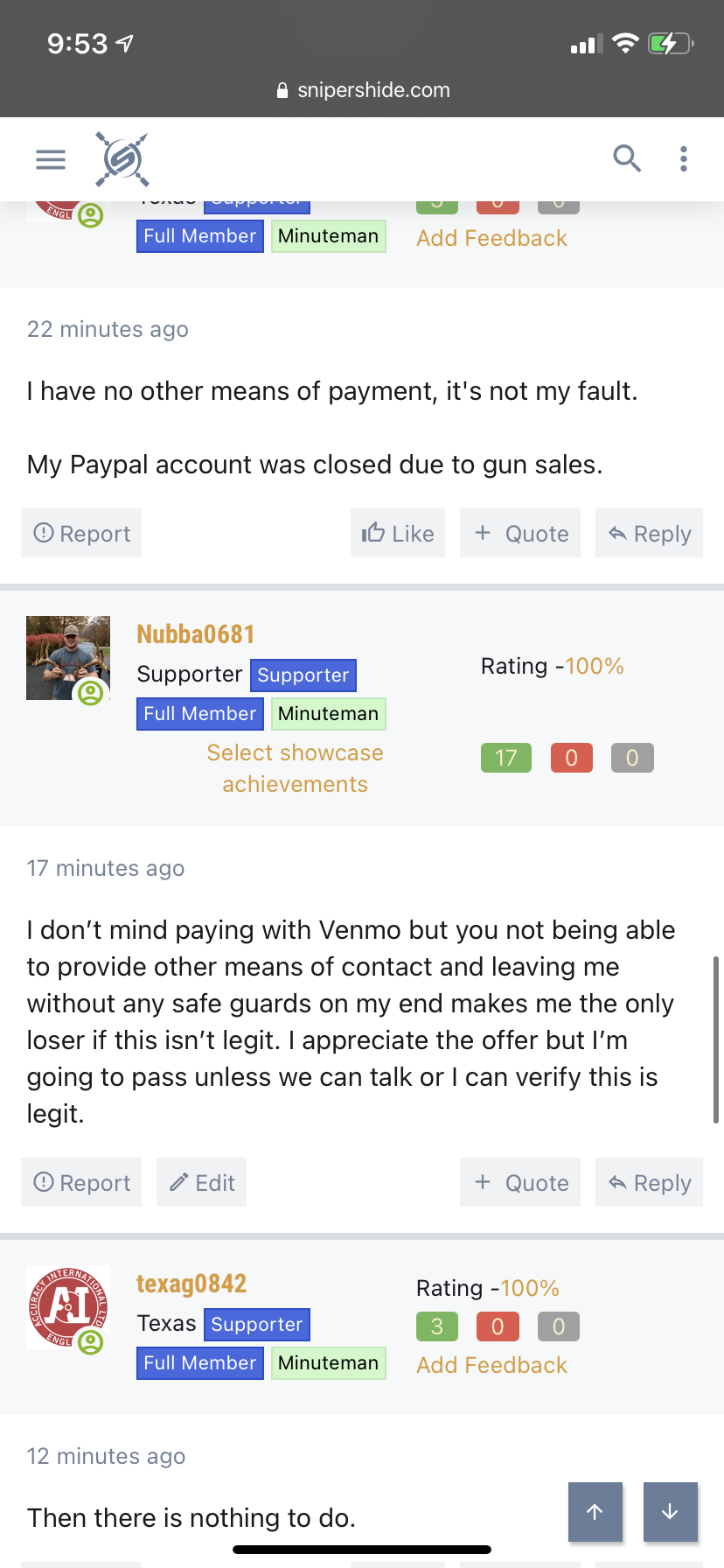The image size is (724, 1568).
Task: Select showcase achievements link
Action: (295, 768)
